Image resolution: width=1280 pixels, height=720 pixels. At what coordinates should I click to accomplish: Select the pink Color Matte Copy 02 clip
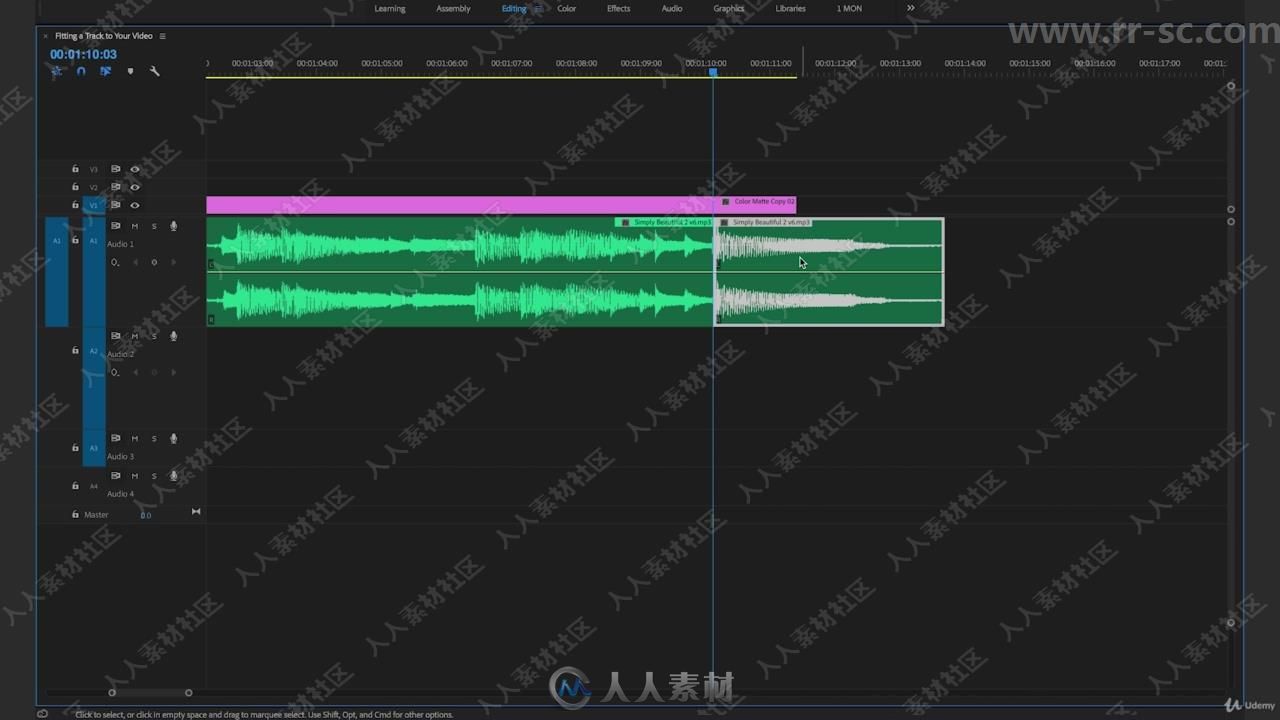tap(501, 205)
